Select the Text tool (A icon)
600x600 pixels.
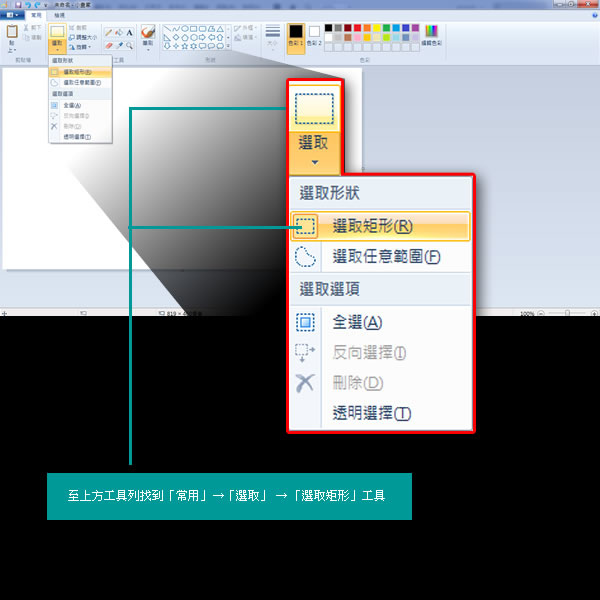point(129,33)
